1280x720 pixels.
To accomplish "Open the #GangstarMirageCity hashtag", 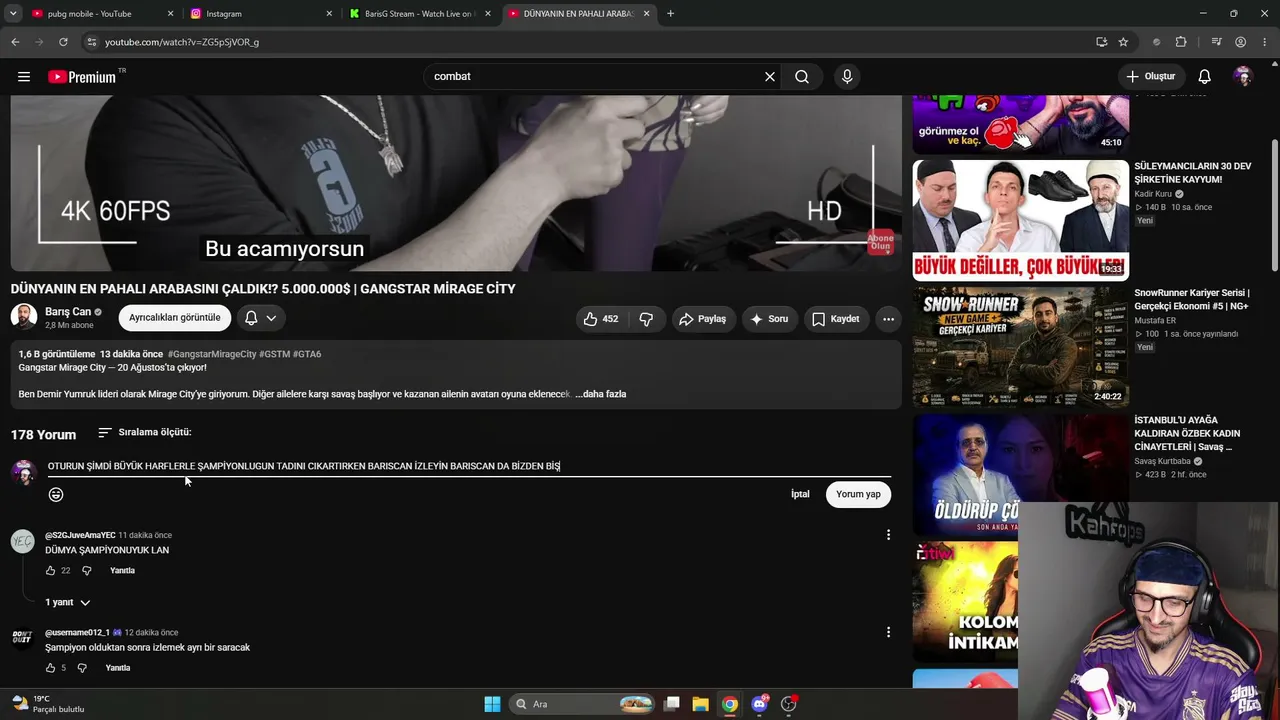I will click(212, 354).
